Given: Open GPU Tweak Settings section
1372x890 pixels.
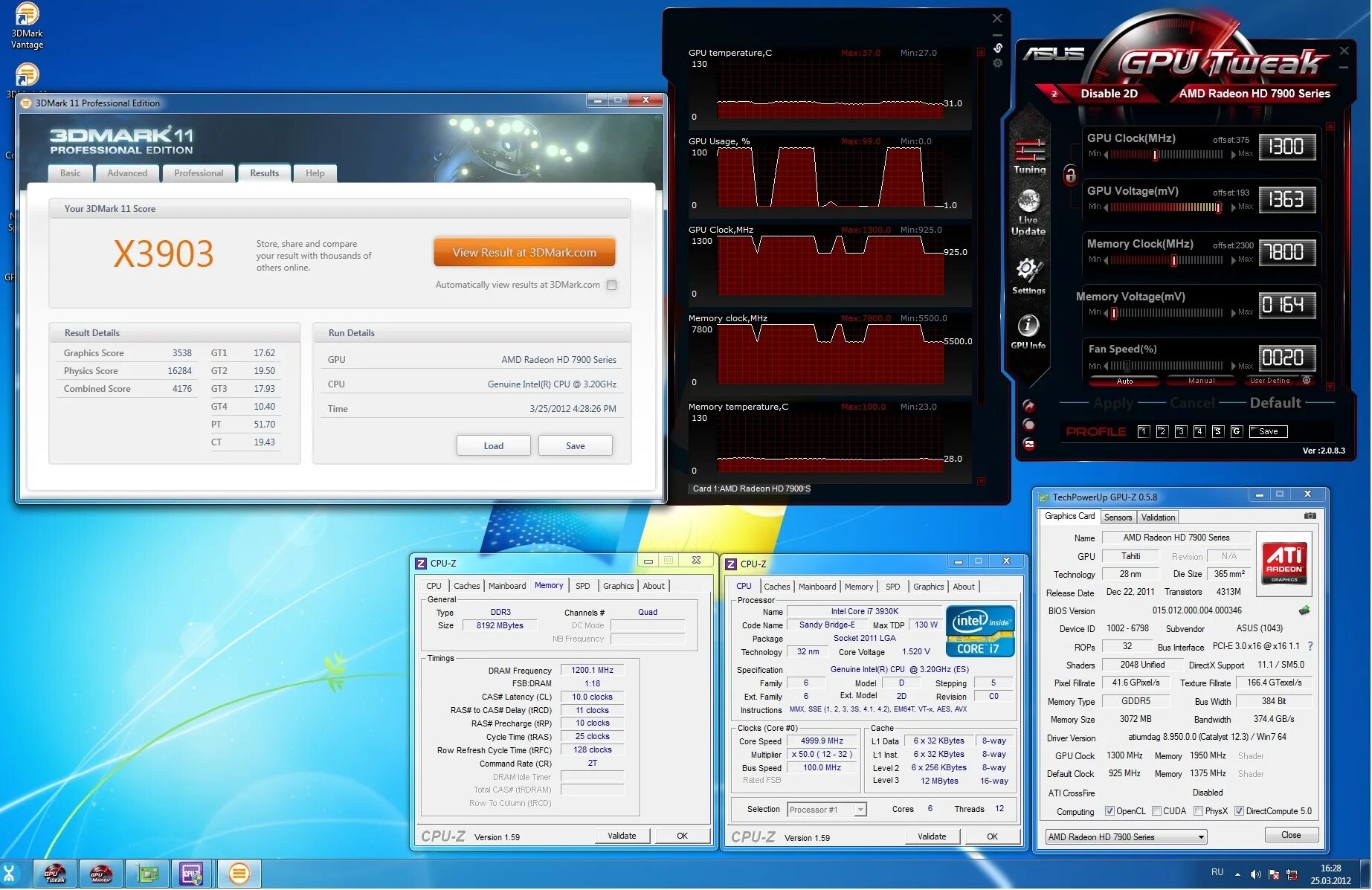Looking at the screenshot, I should (x=1028, y=276).
